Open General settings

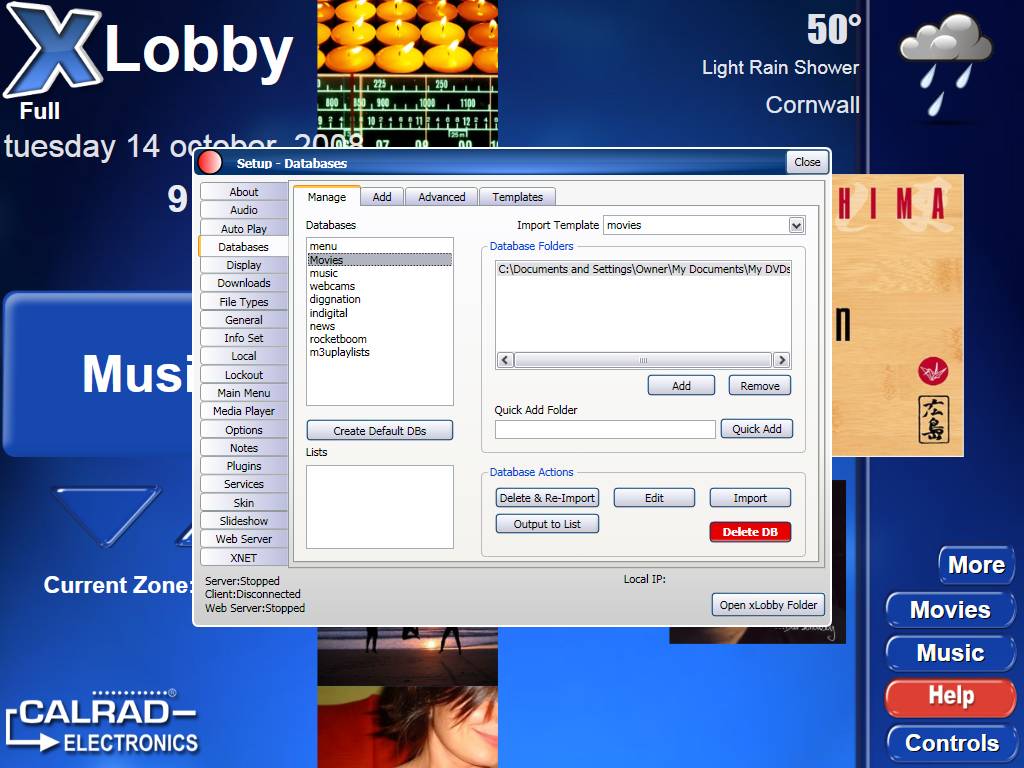click(244, 320)
